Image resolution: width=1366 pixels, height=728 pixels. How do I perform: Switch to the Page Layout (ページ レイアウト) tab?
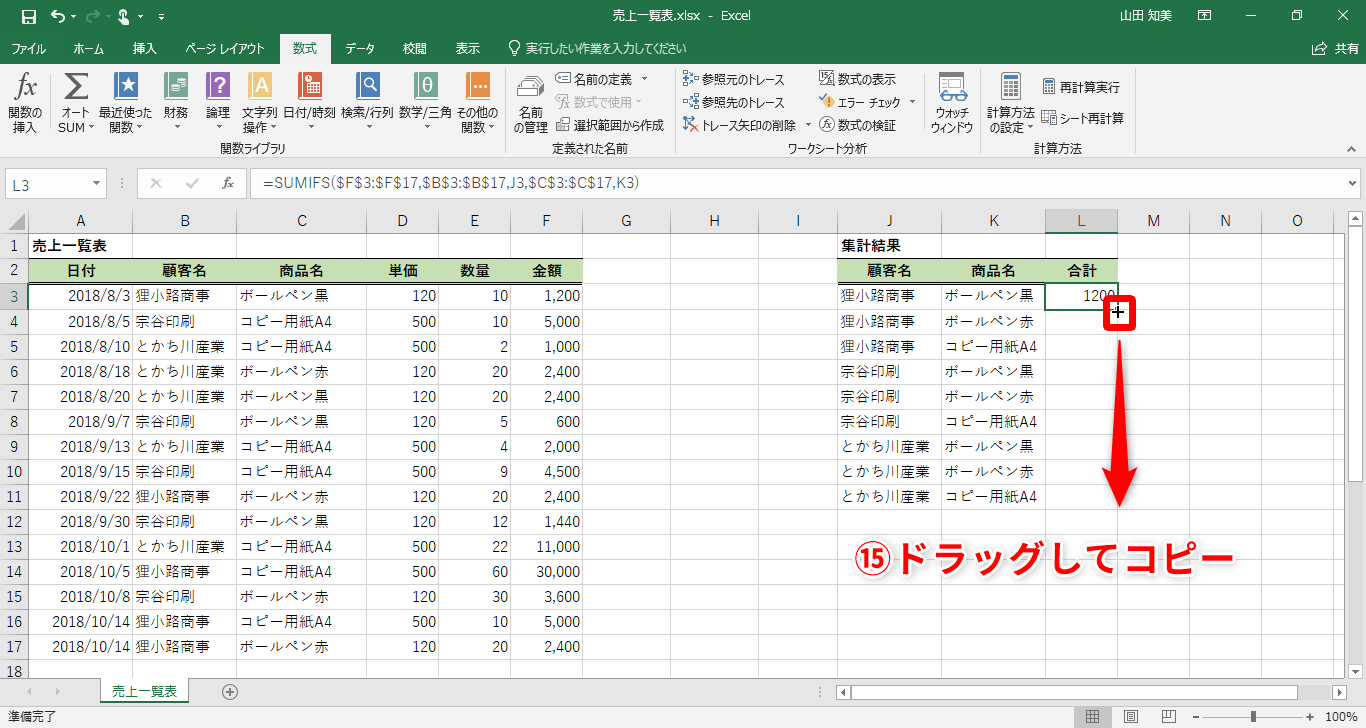[225, 48]
